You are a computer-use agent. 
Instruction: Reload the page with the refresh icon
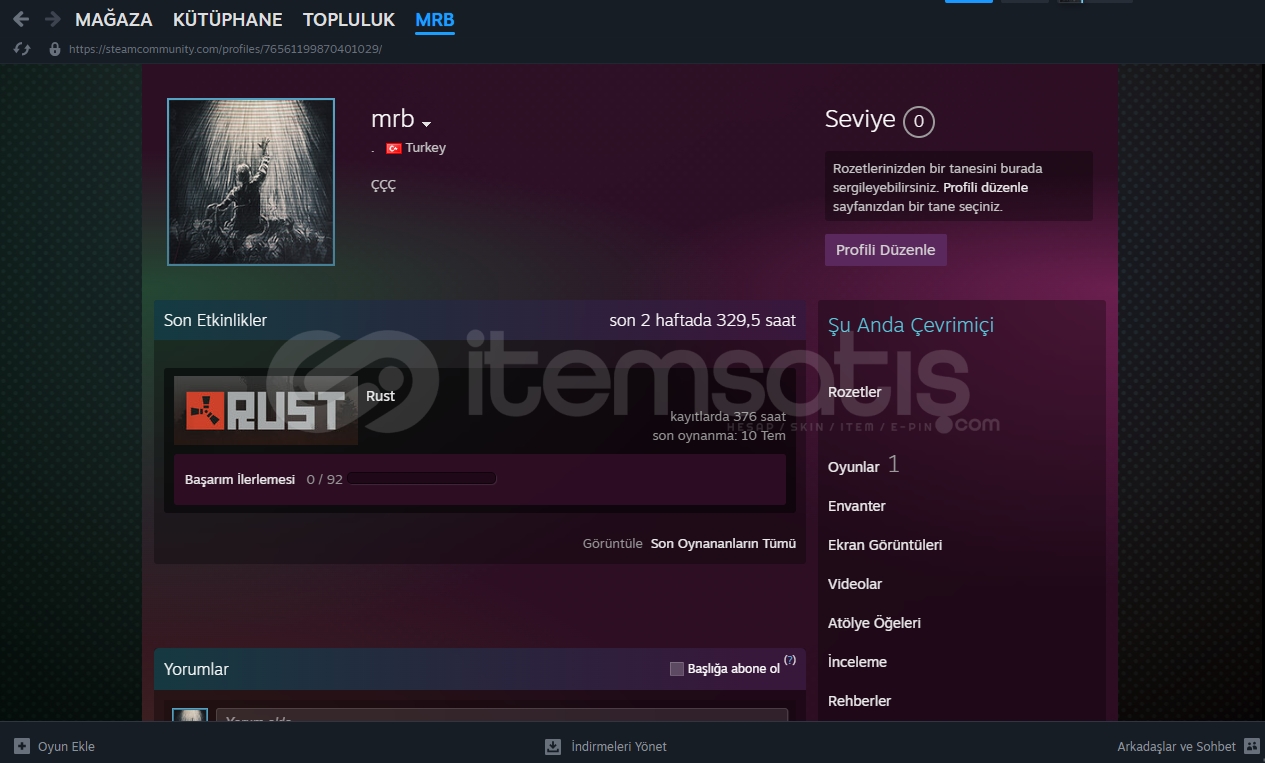(22, 48)
